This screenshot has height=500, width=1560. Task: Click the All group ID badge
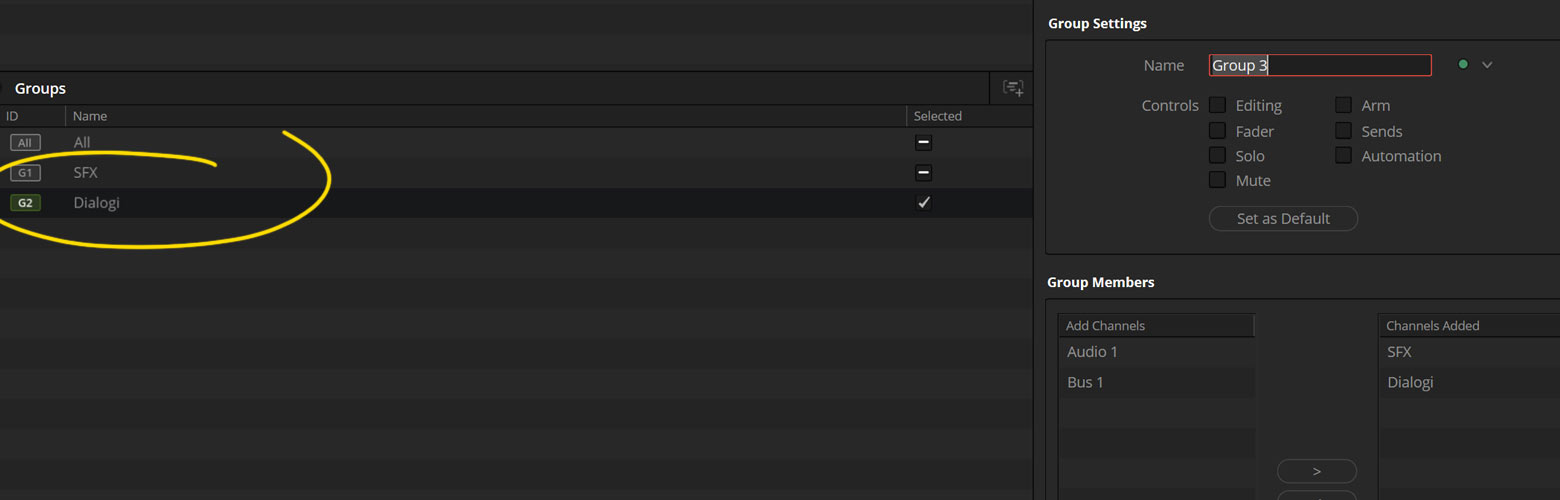[x=25, y=143]
